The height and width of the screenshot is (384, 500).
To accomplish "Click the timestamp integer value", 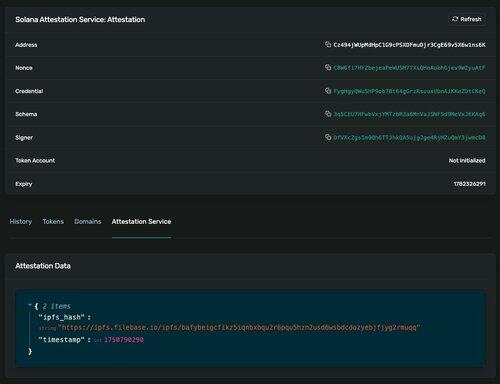I will 124,340.
